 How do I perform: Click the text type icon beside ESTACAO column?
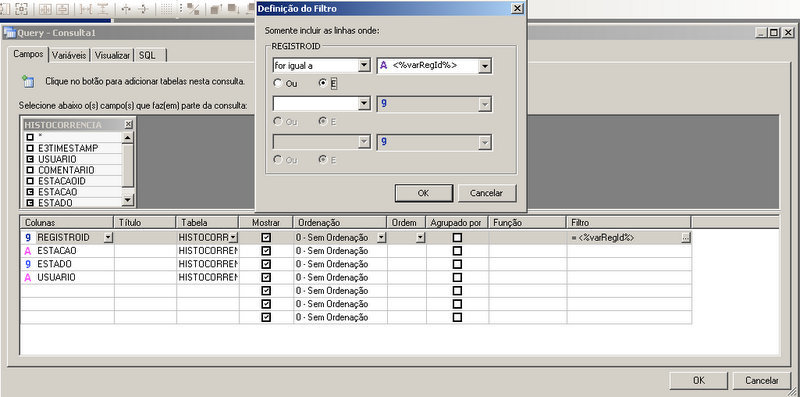point(28,251)
